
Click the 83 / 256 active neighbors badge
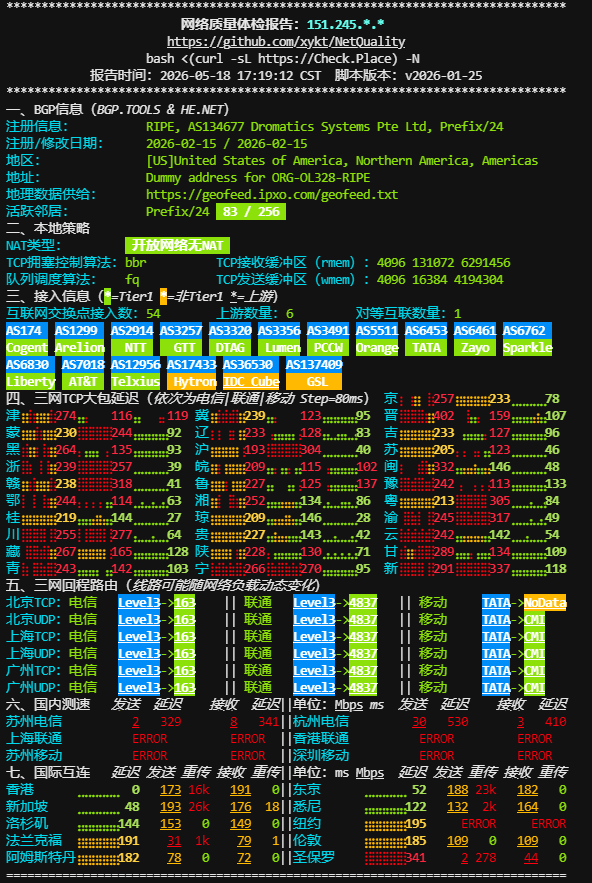click(251, 212)
